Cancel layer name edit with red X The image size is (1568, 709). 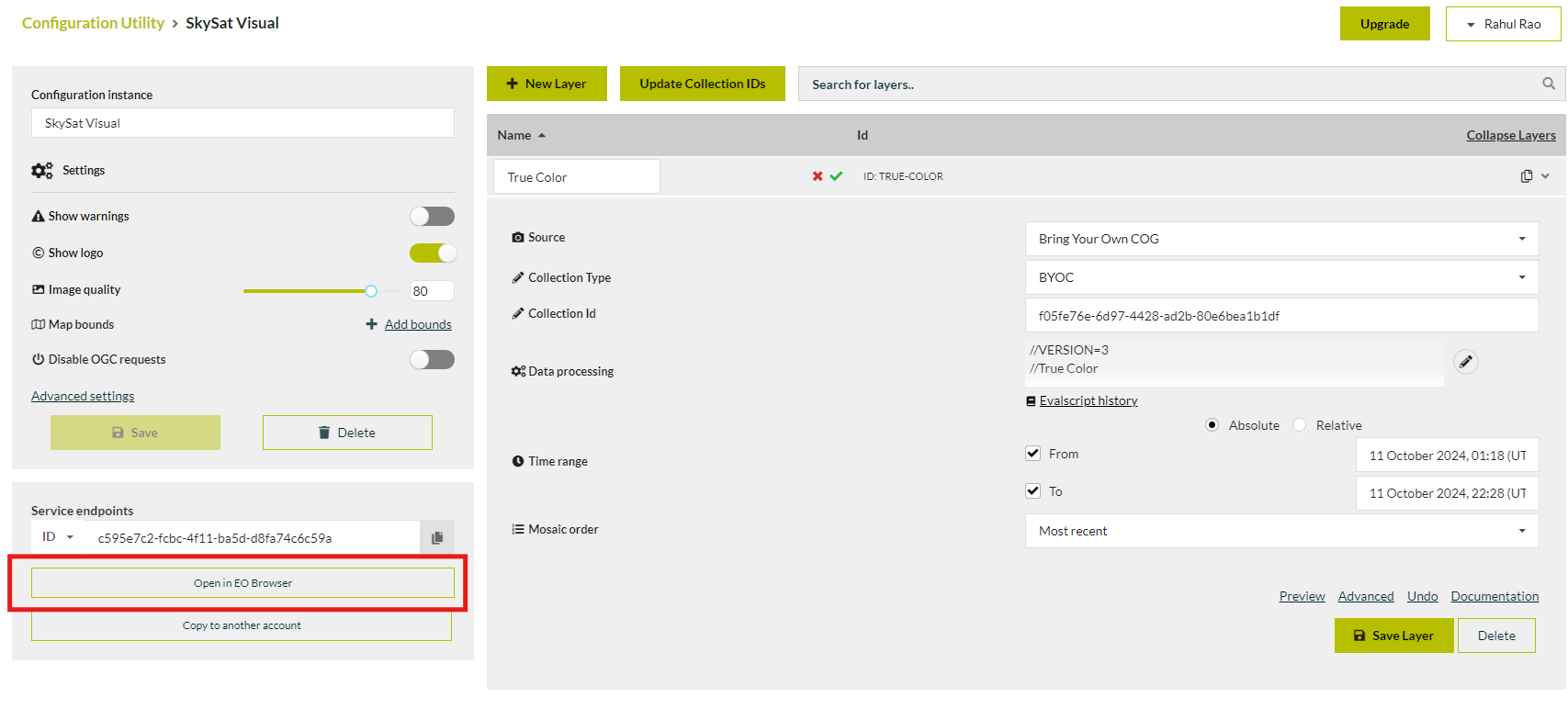tap(818, 176)
